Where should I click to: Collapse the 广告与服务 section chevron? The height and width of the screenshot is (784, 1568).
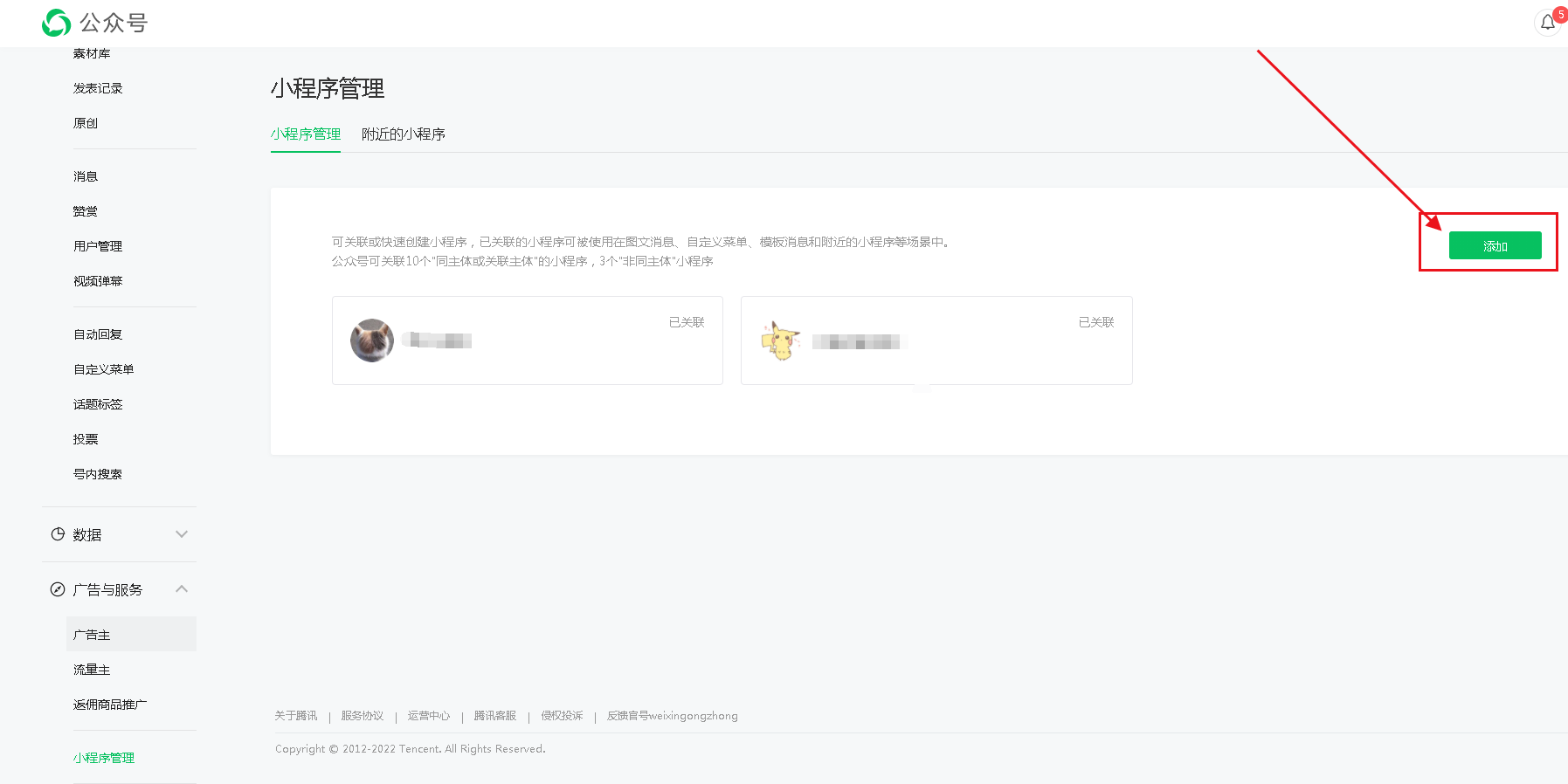(x=182, y=589)
